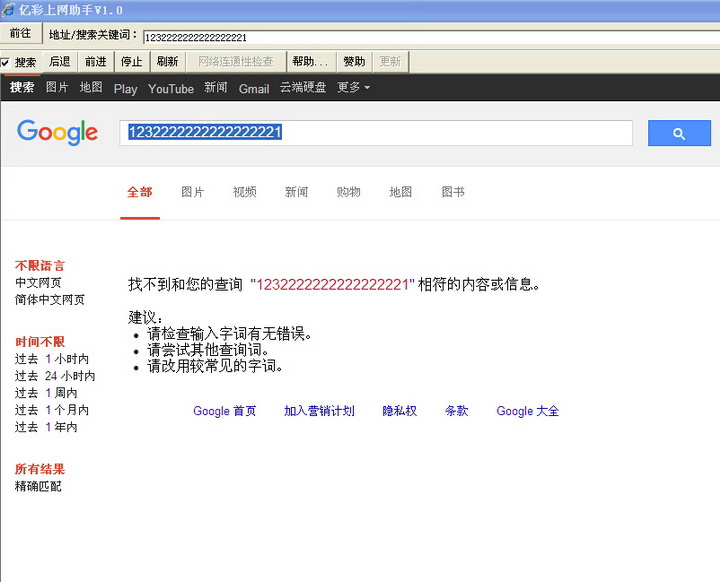This screenshot has height=582, width=720.
Task: Click the 请尝试其他查询词 suggestion
Action: point(208,350)
